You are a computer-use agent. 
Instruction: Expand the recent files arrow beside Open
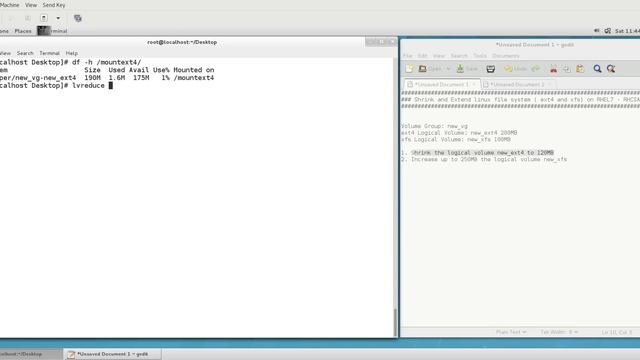tap(448, 69)
